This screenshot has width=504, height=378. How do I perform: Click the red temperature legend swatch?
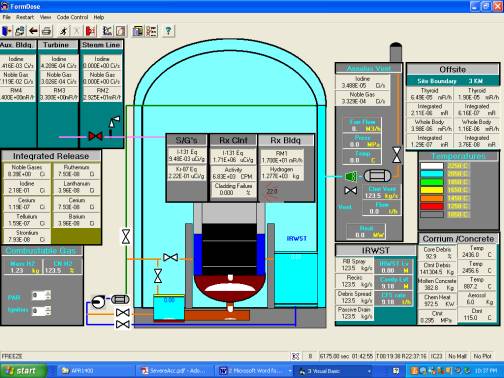[432, 207]
